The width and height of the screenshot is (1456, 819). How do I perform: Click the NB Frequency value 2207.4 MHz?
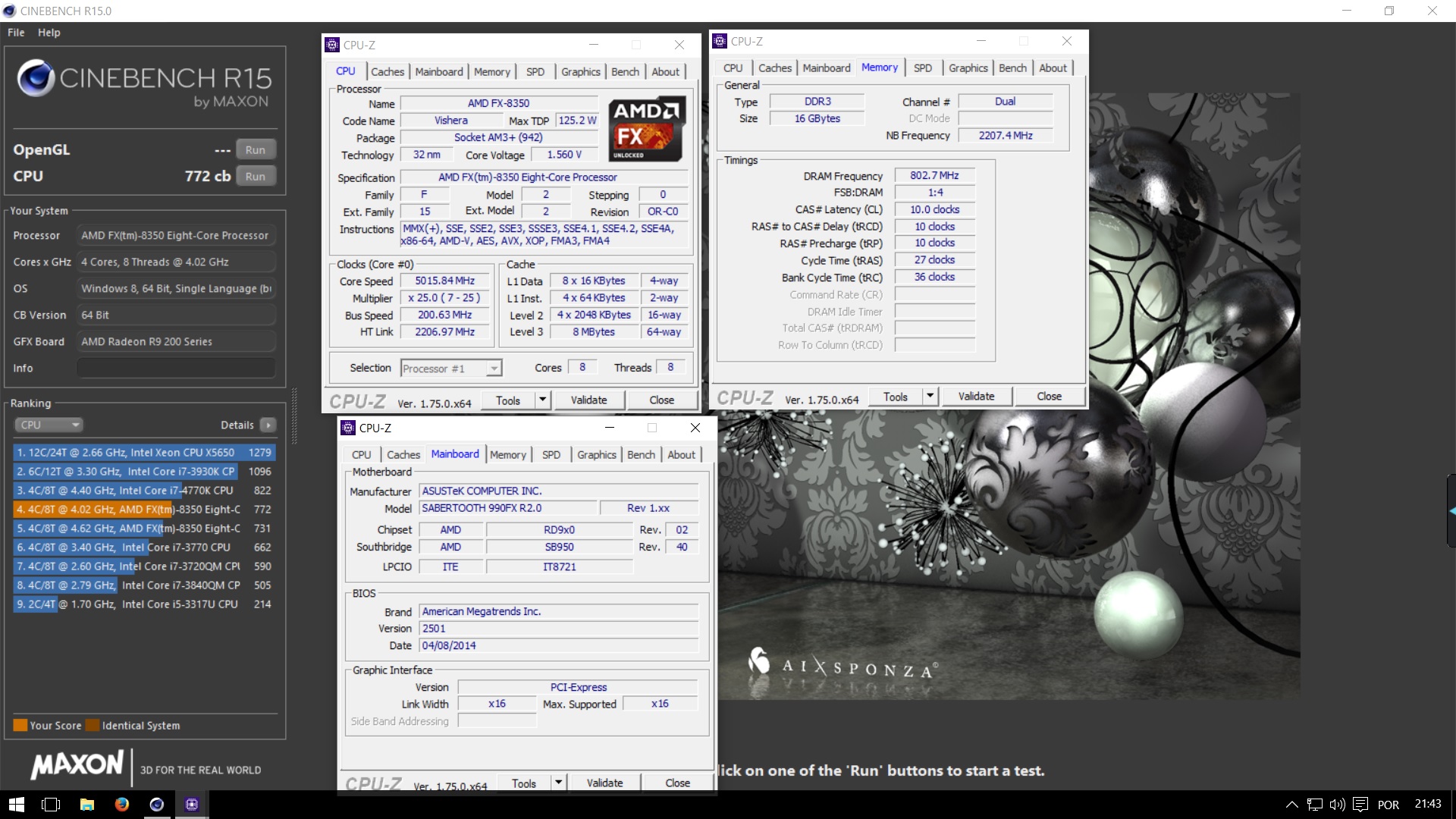click(x=1006, y=135)
